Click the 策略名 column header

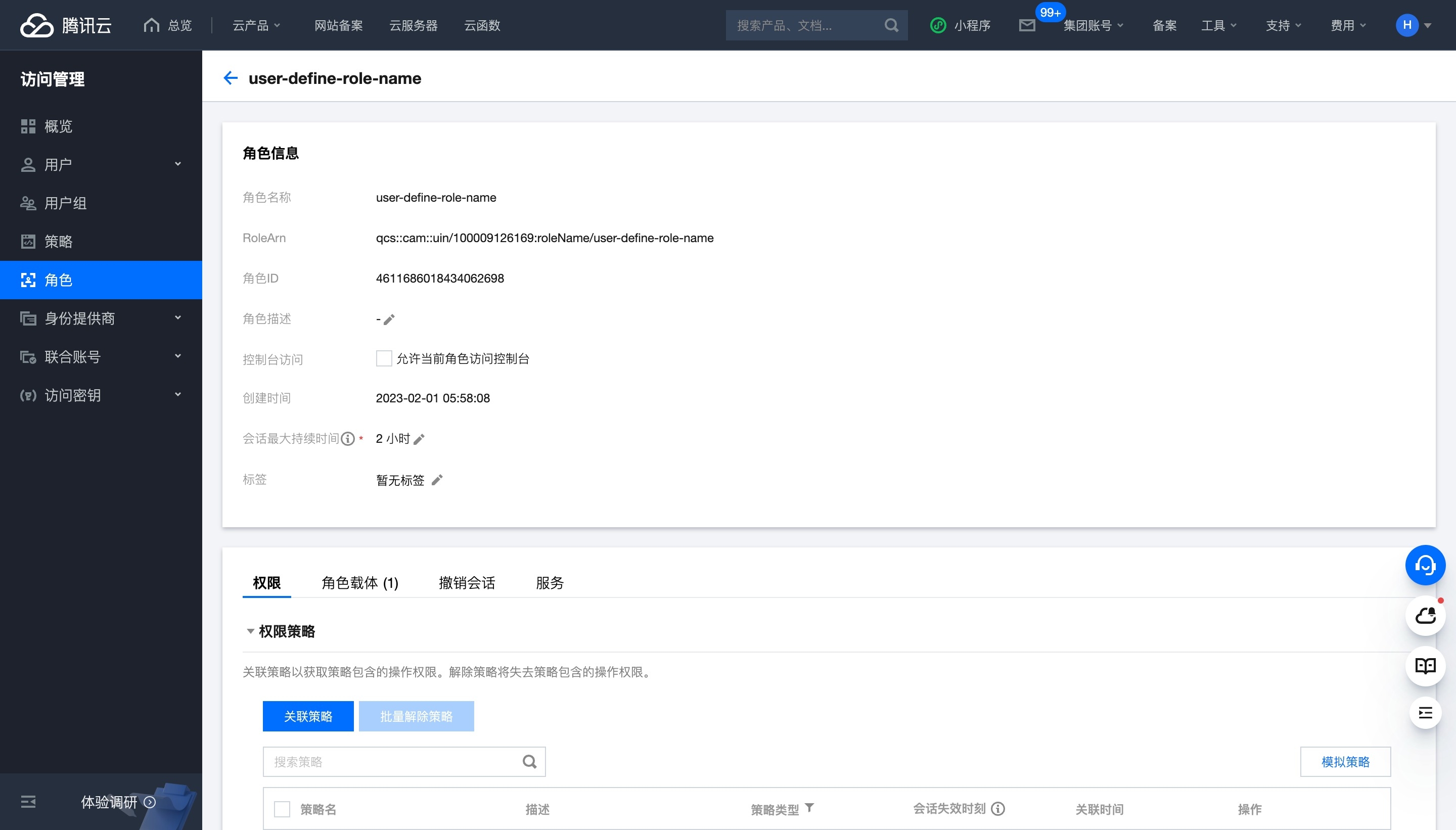(318, 809)
